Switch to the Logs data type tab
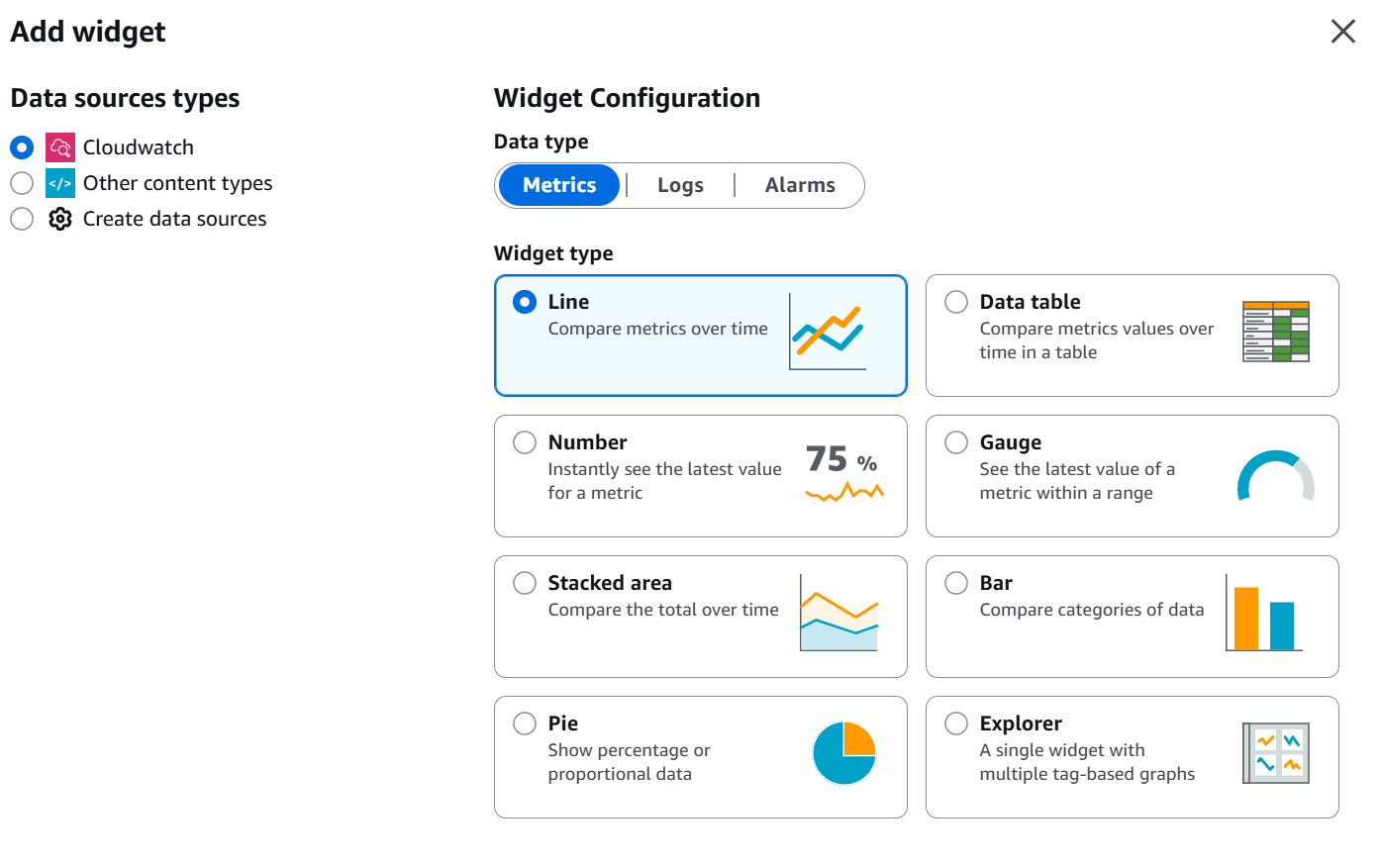Viewport: 1381px width, 868px height. click(x=680, y=184)
